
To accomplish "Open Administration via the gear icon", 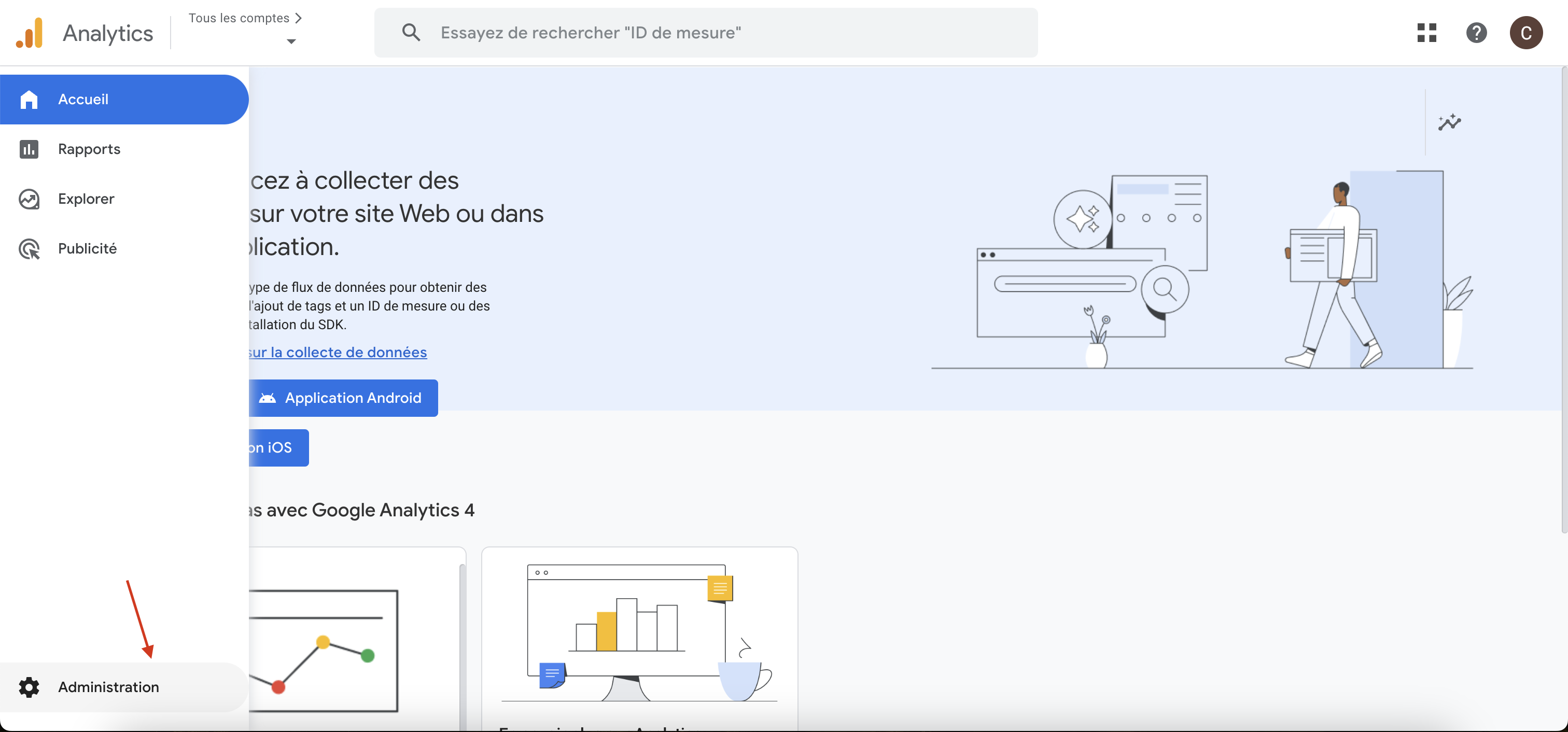I will (x=29, y=687).
